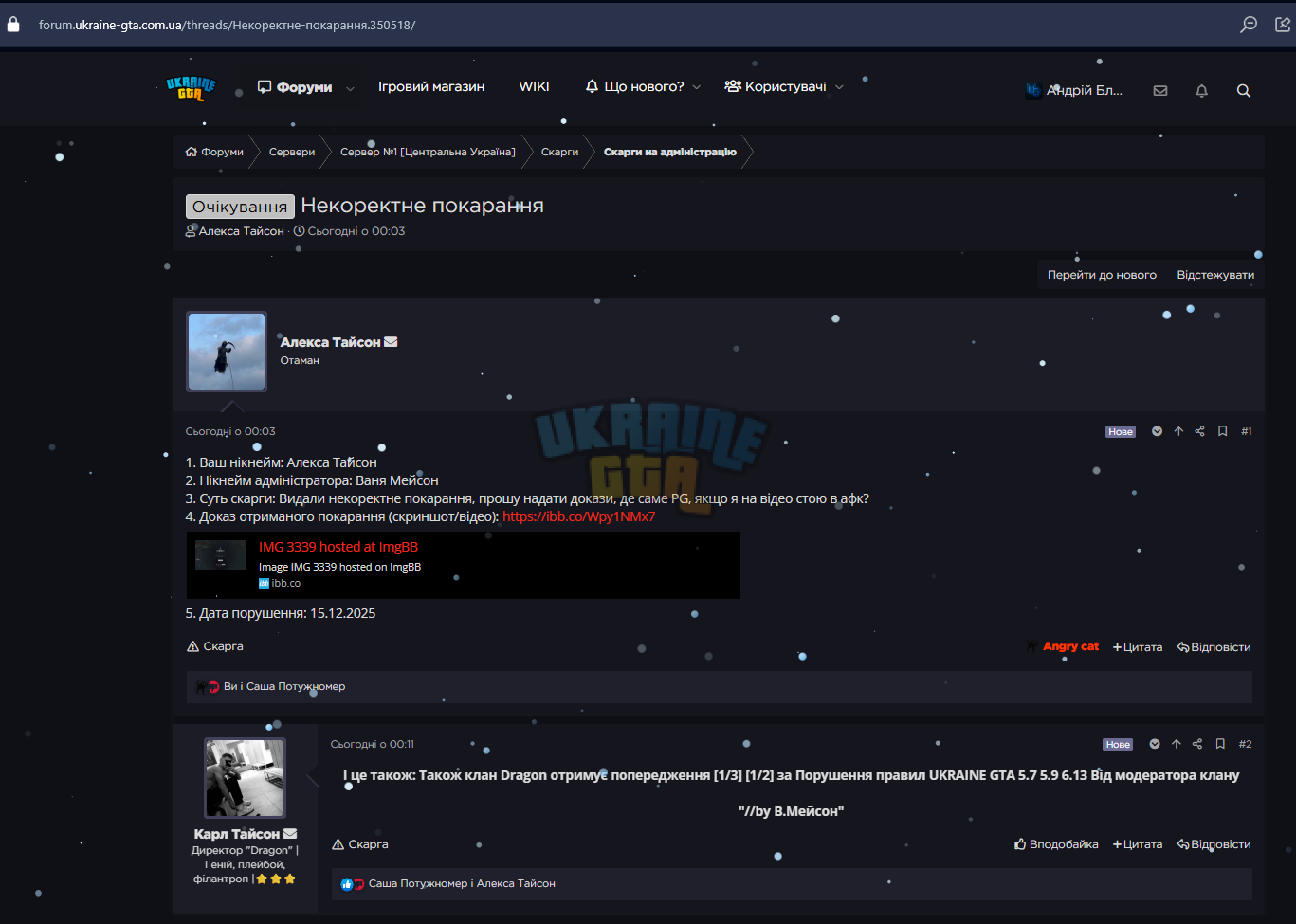Share post #1 via share icon
The width and height of the screenshot is (1296, 924).
[1199, 431]
